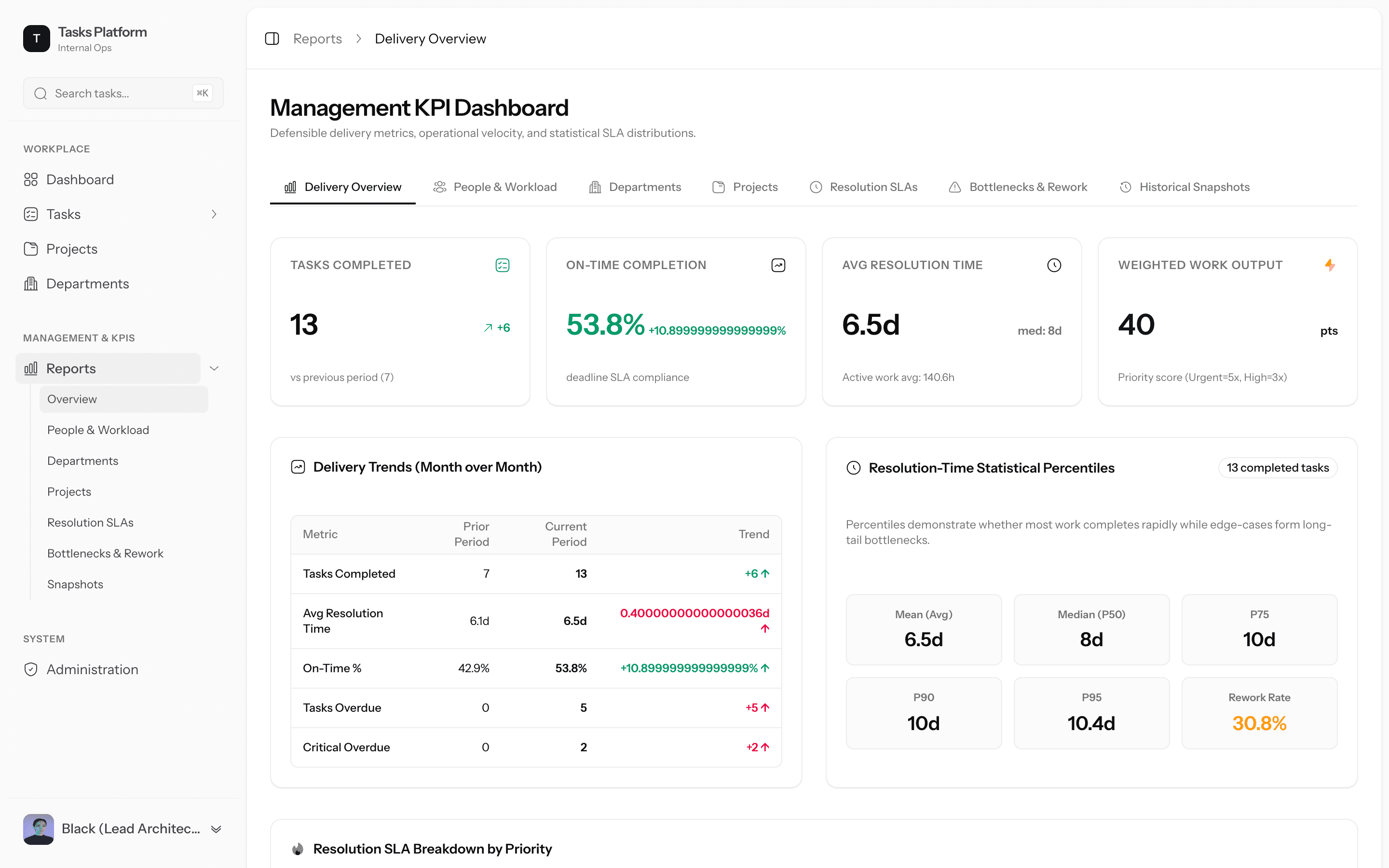
Task: Click the Resolution-Time Percentiles clock icon
Action: (x=854, y=468)
